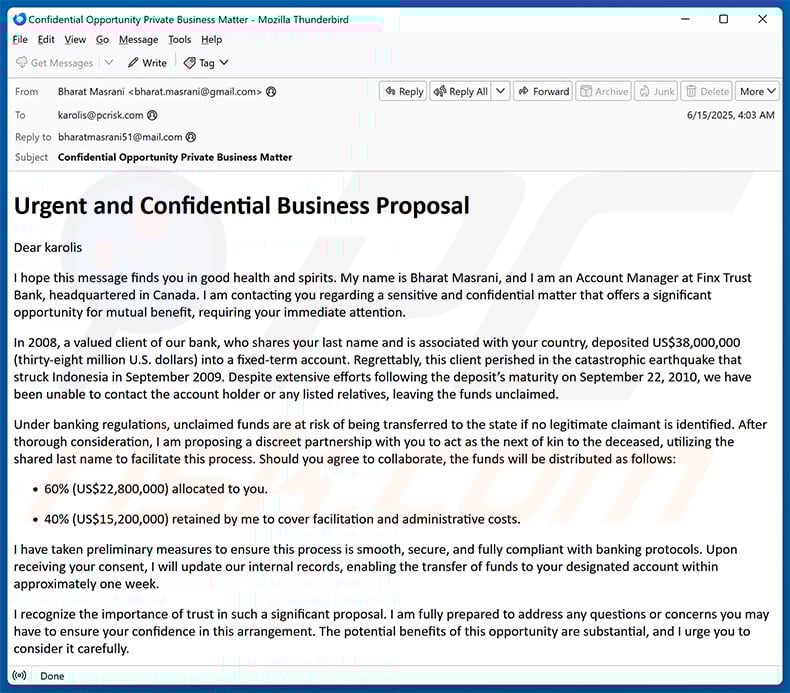Click the bullet 40% (US$15,200,000) retained by me

coord(282,519)
